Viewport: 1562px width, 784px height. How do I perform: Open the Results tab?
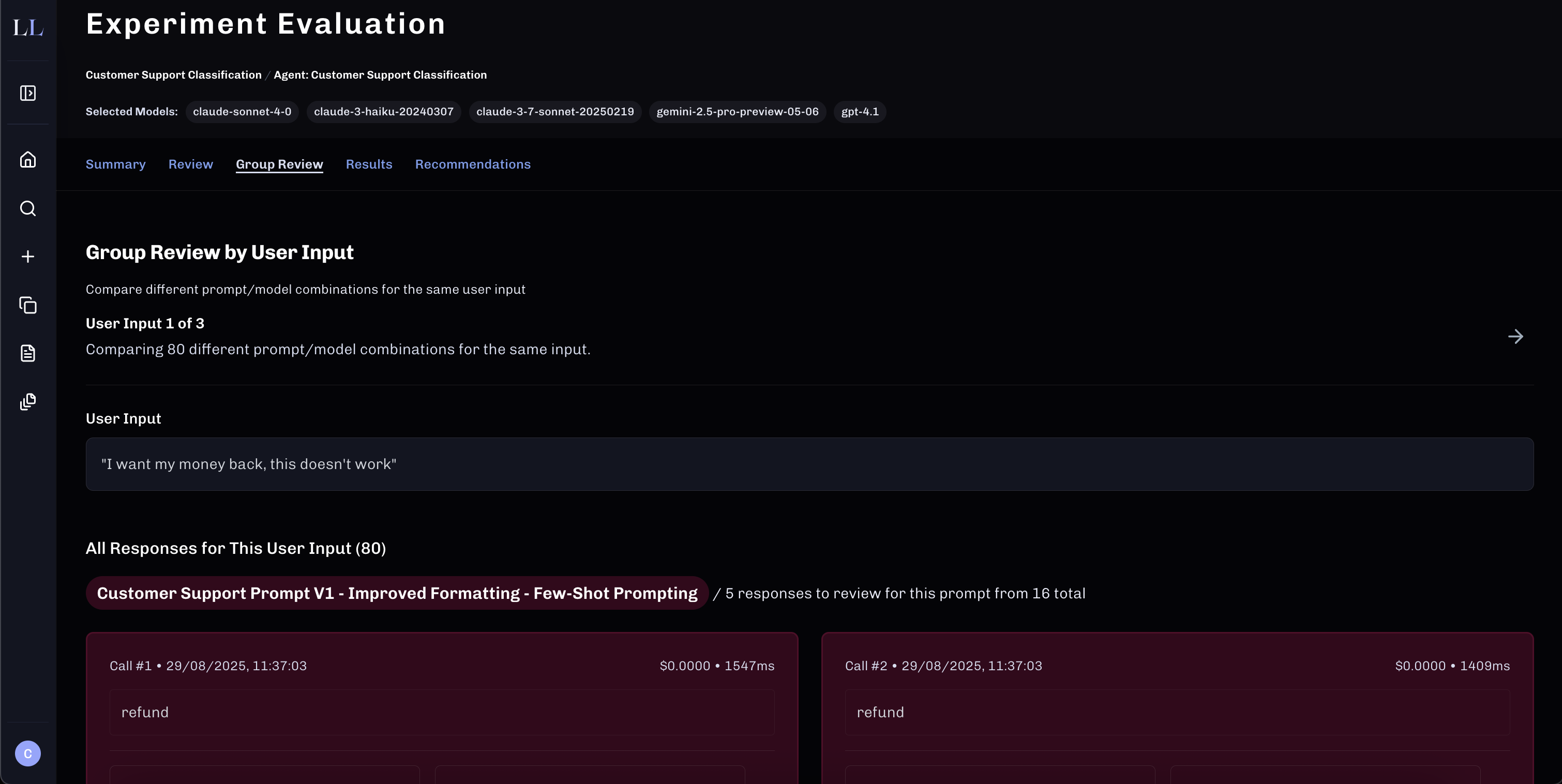pos(369,164)
